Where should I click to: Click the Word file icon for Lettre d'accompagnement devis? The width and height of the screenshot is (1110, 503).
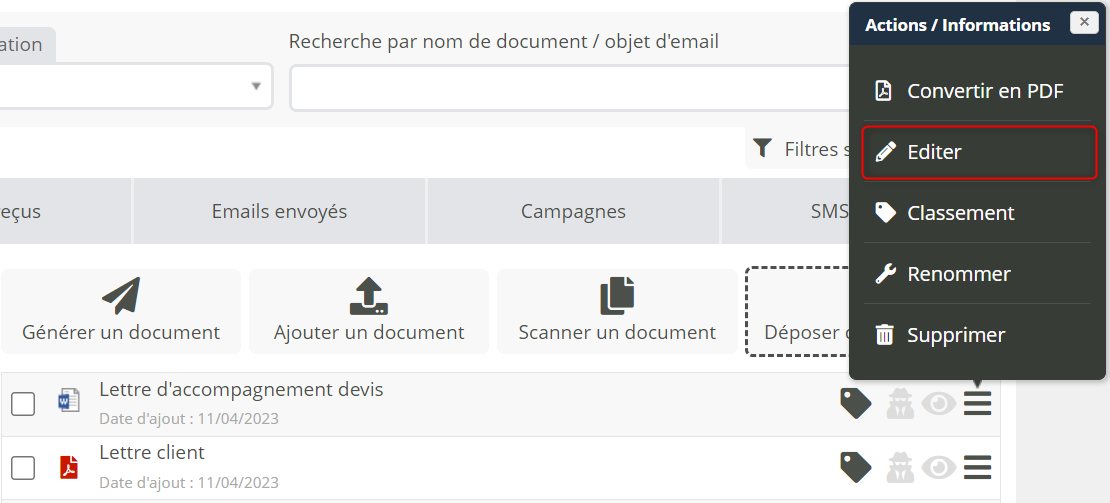coord(68,402)
